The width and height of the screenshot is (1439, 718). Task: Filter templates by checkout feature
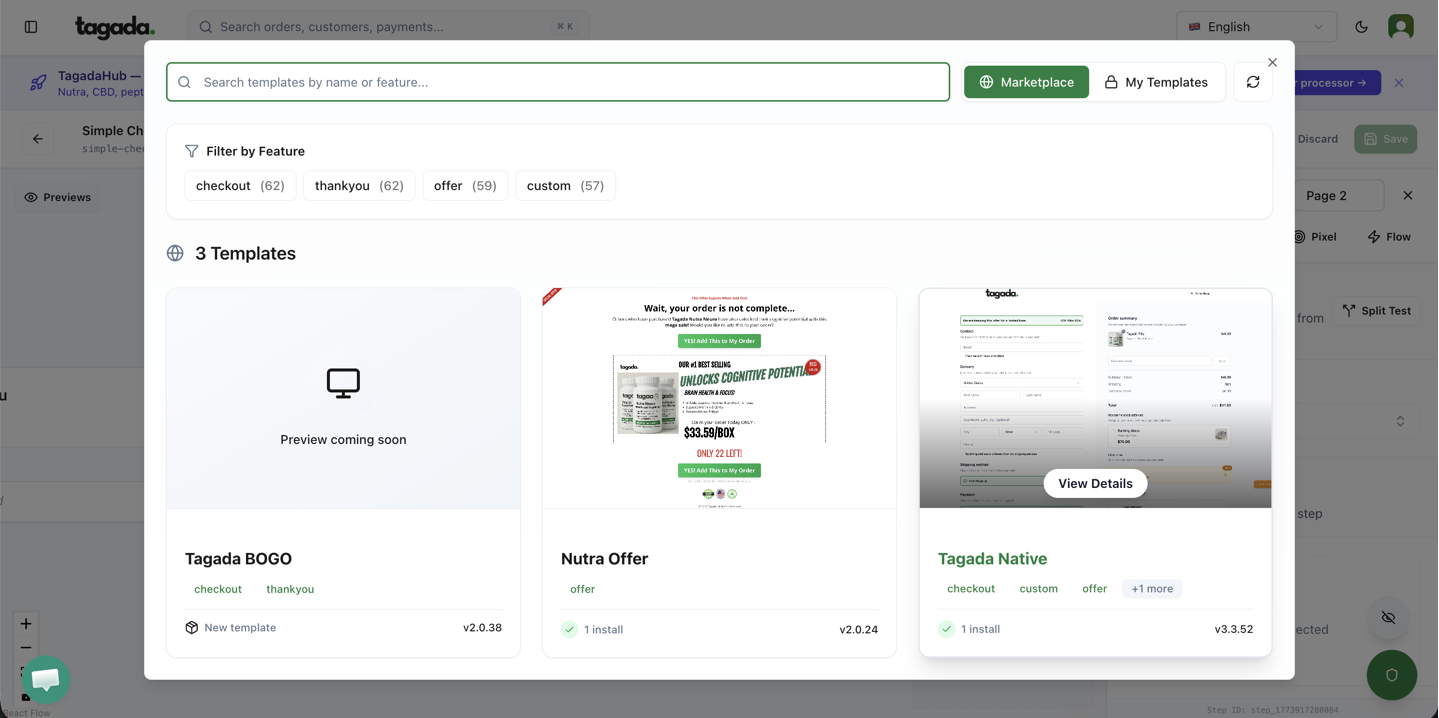tap(240, 186)
